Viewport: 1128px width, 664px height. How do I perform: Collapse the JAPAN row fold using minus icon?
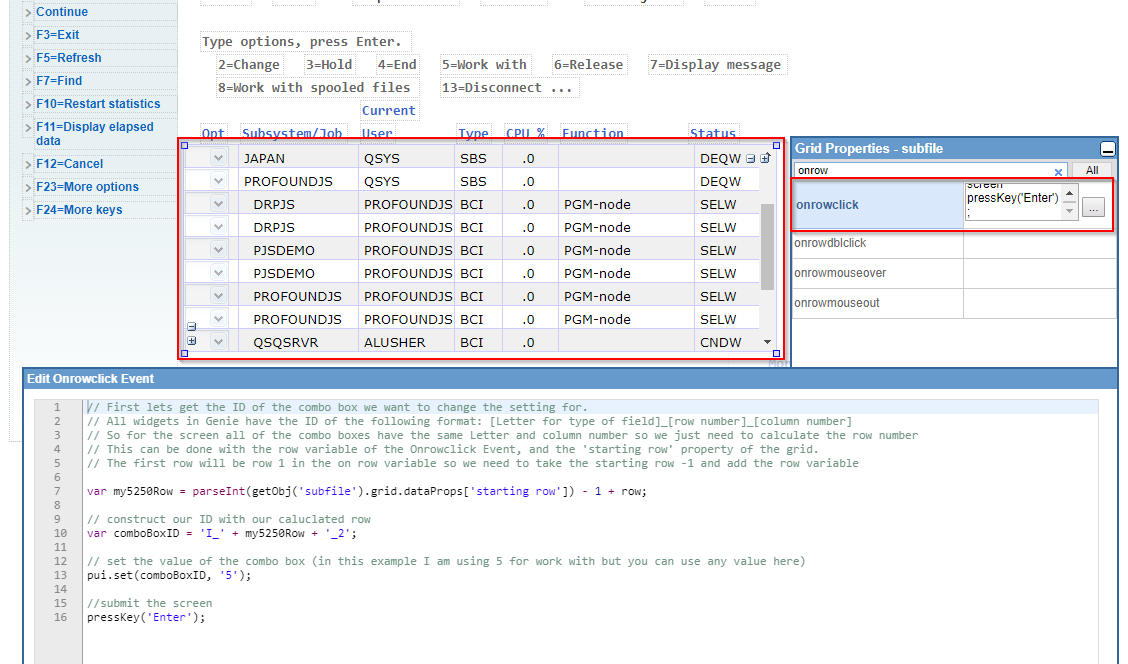tap(751, 157)
